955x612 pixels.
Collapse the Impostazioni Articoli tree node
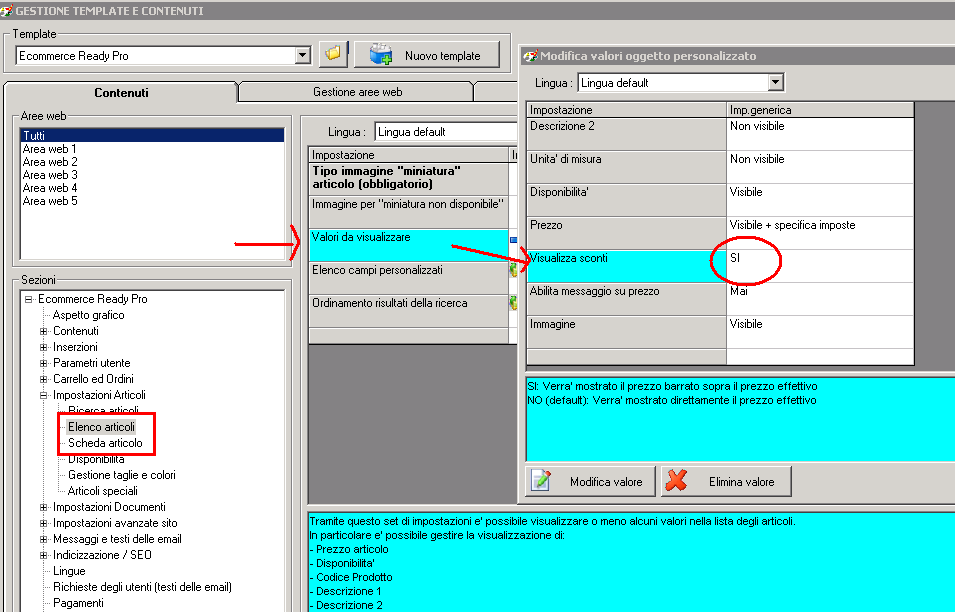coord(43,395)
